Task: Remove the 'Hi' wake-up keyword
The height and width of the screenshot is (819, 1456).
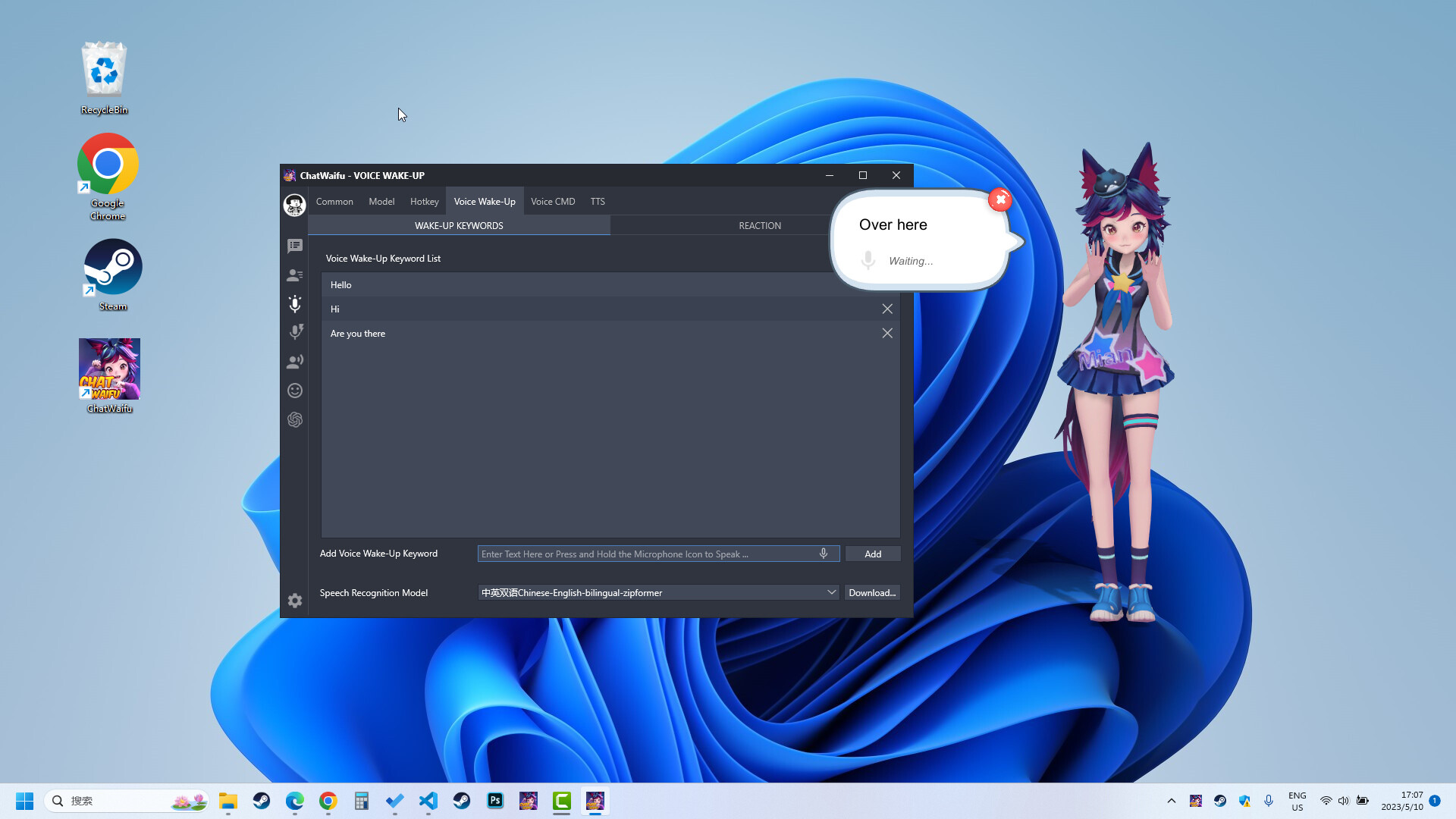Action: point(887,309)
